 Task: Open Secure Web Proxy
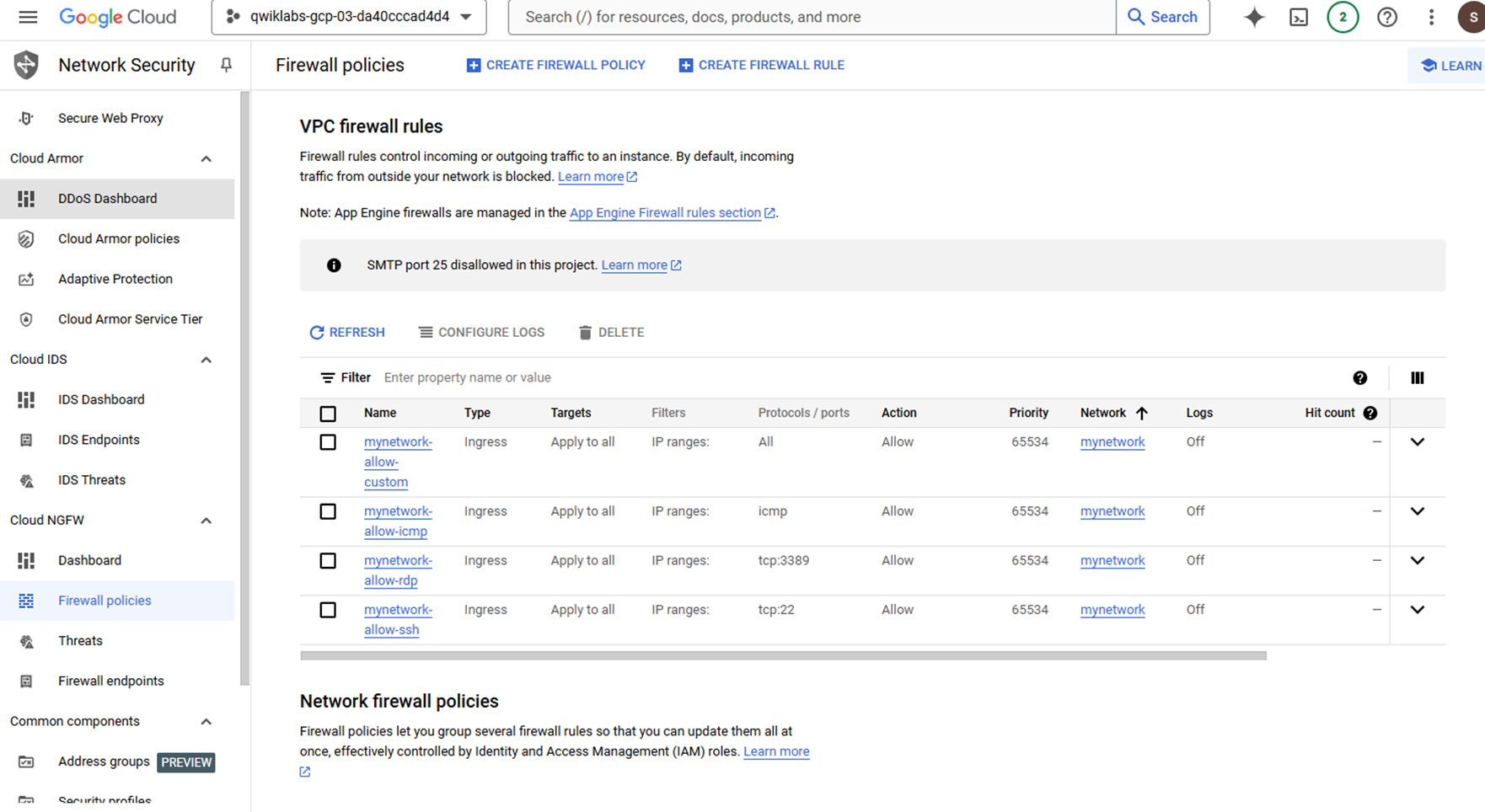coord(117,118)
